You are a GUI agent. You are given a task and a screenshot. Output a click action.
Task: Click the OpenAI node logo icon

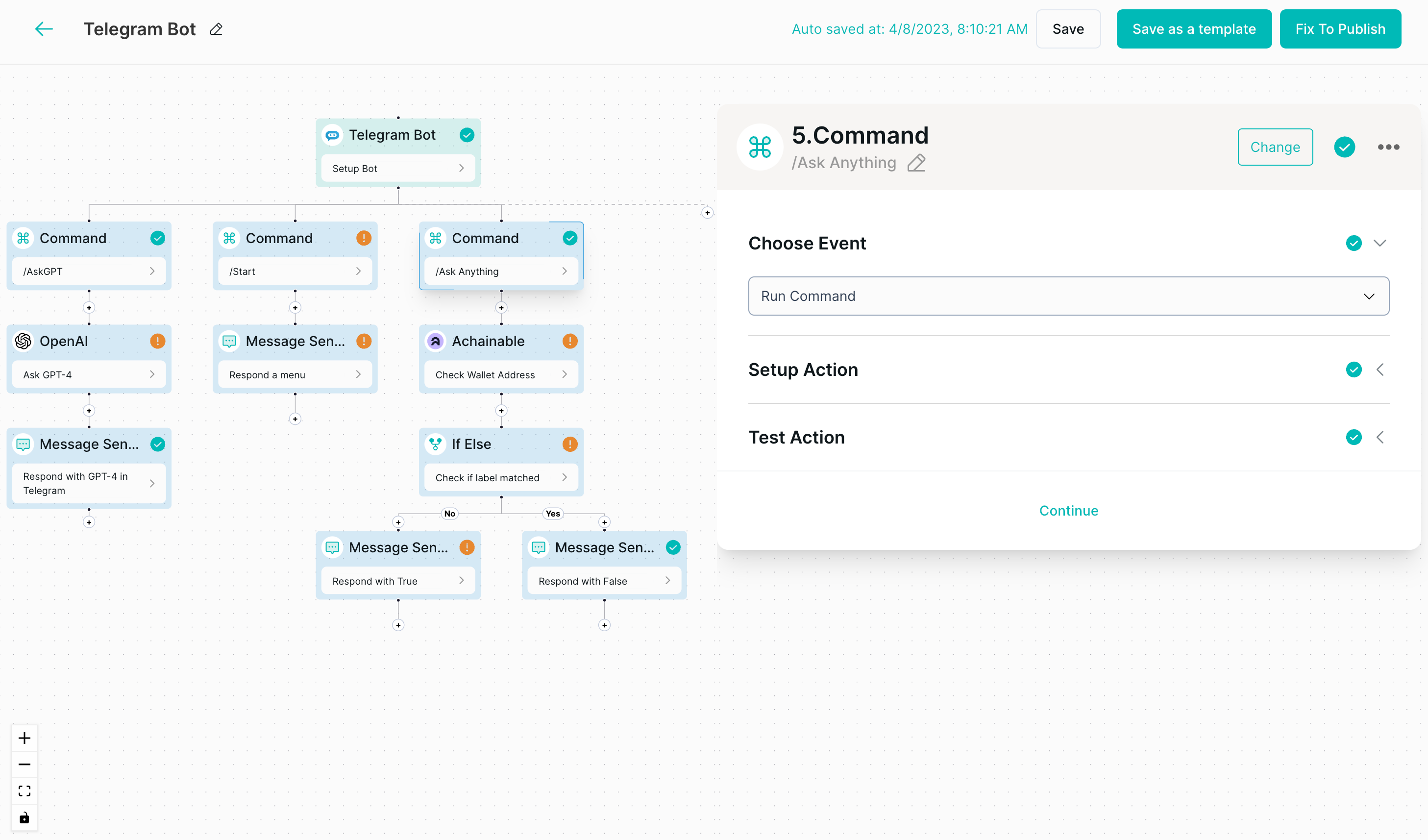23,341
